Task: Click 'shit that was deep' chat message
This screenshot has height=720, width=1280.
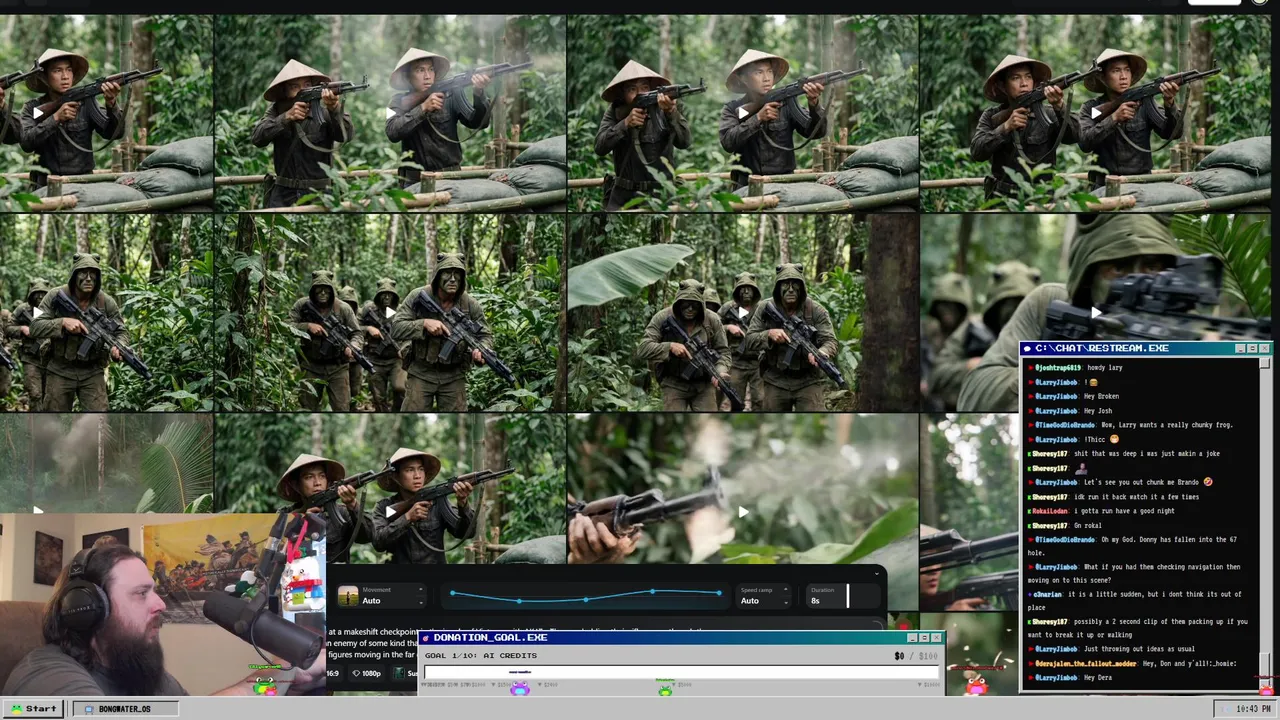Action: point(1146,454)
